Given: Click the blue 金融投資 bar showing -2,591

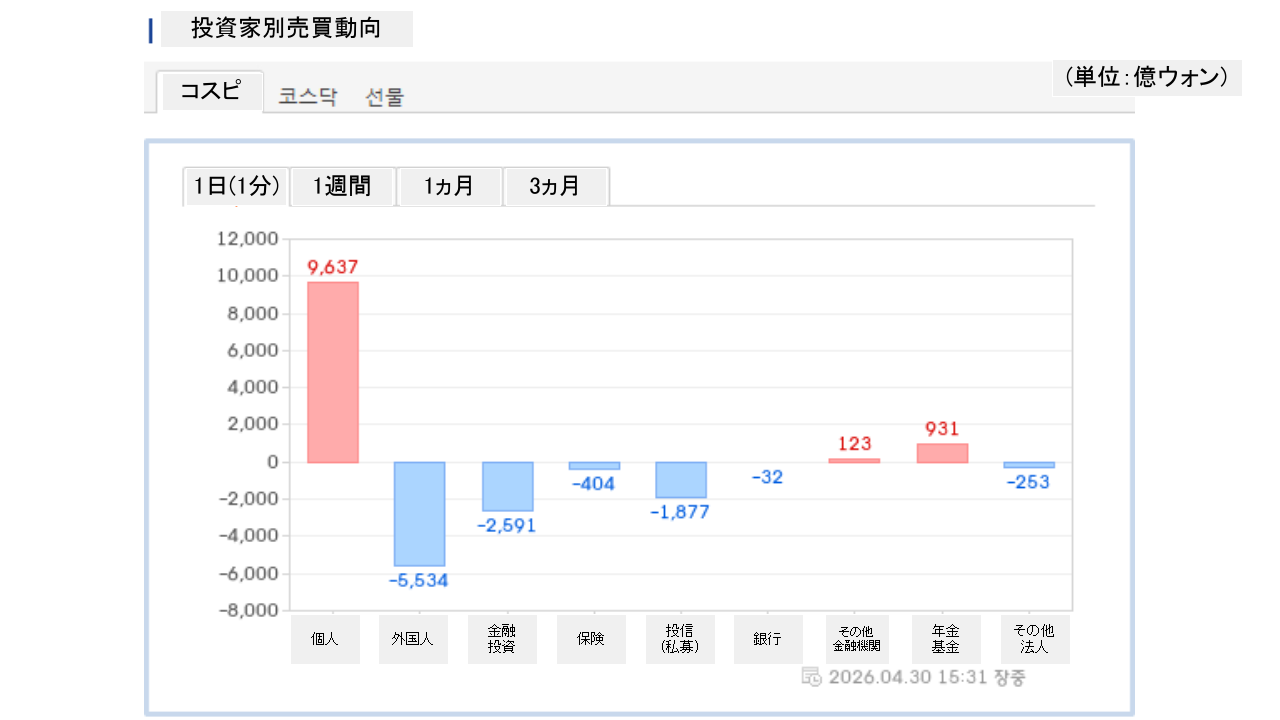Looking at the screenshot, I should tap(507, 487).
